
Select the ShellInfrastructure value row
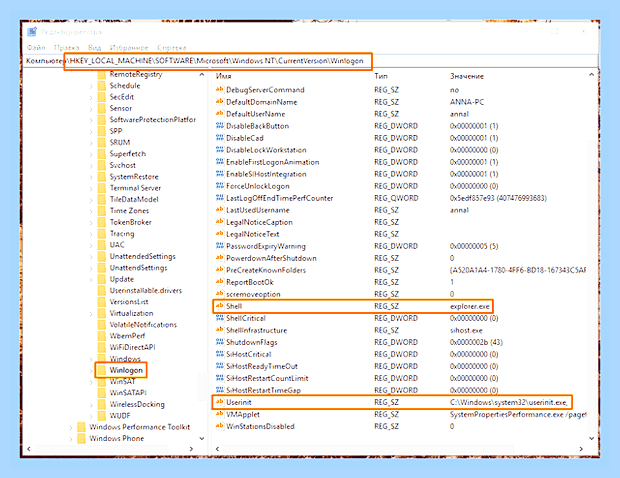(x=400, y=330)
